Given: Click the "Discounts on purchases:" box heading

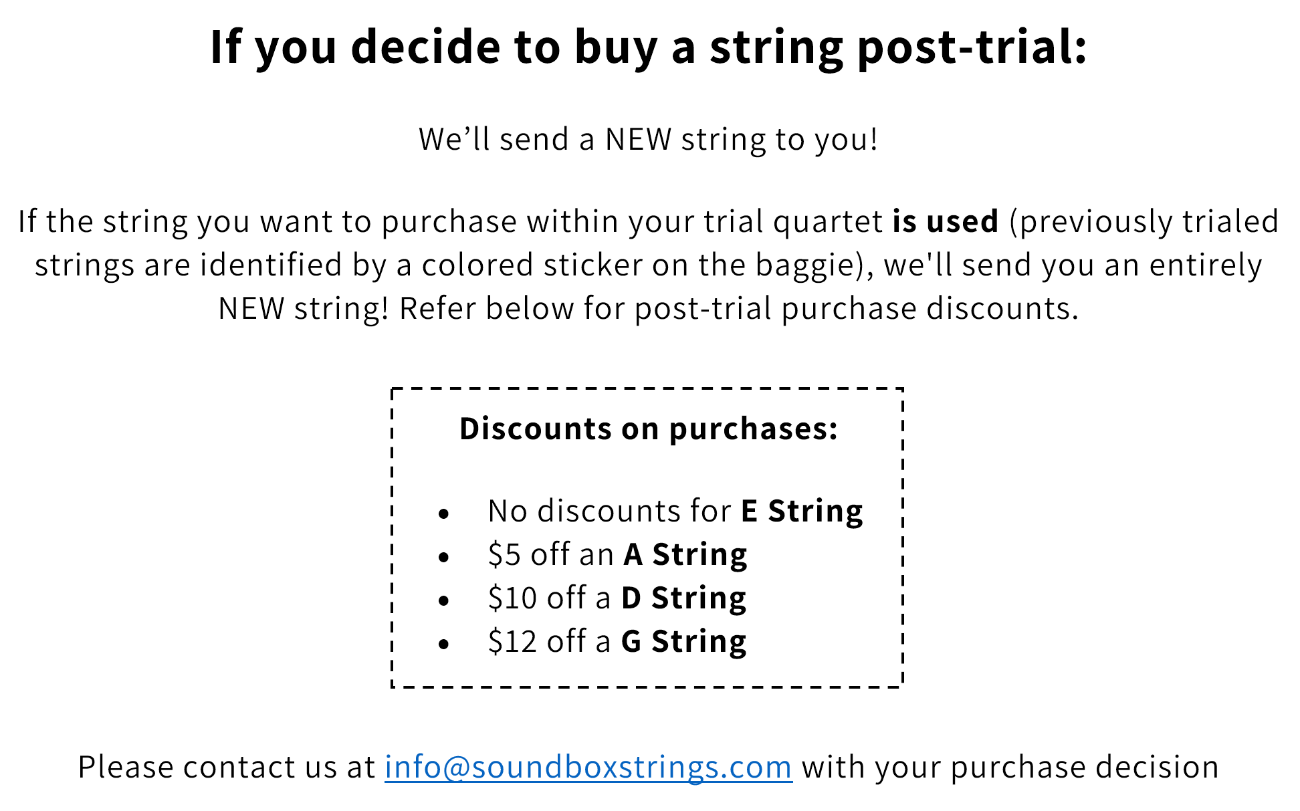Looking at the screenshot, I should (x=648, y=429).
